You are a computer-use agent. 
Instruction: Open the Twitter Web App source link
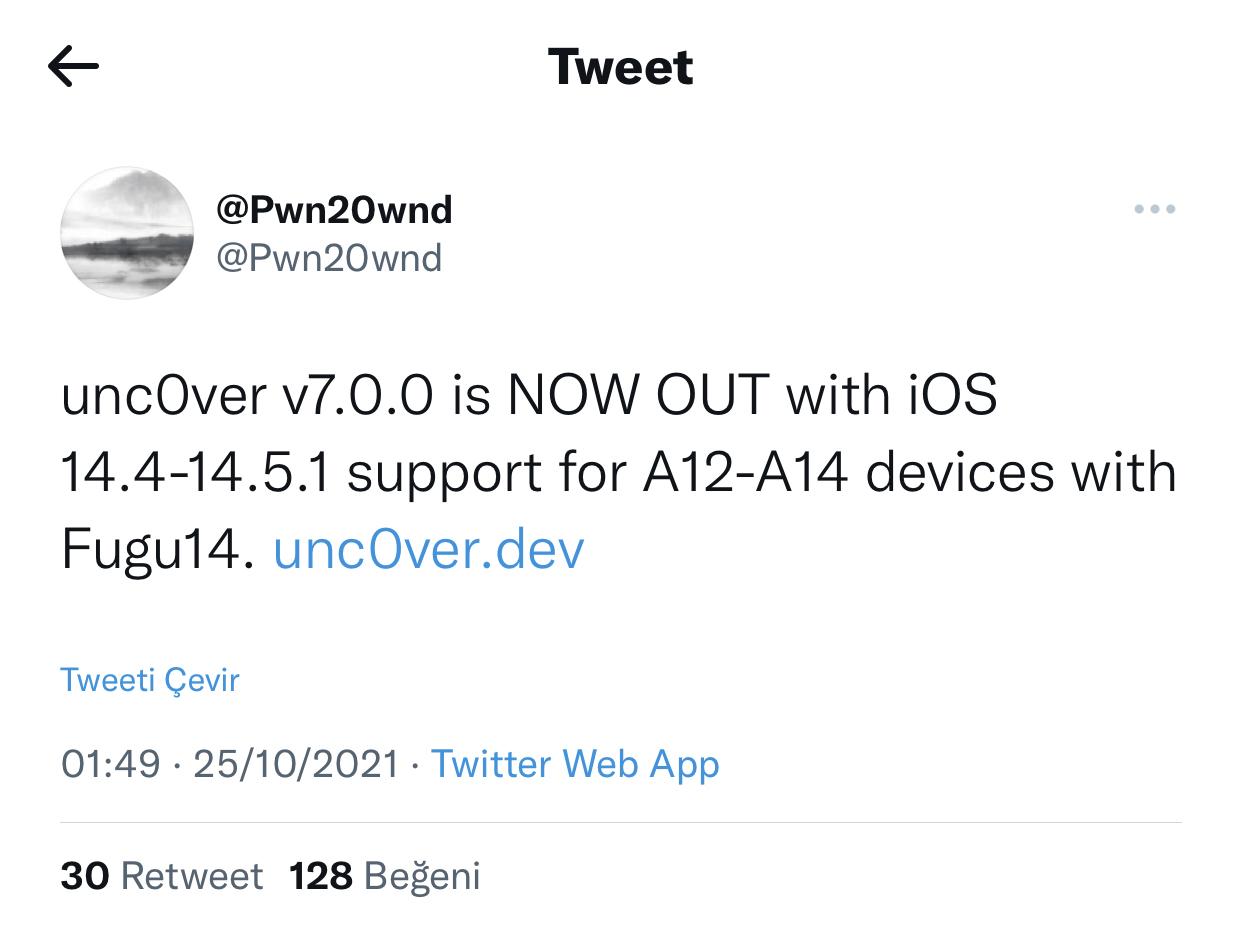point(575,764)
